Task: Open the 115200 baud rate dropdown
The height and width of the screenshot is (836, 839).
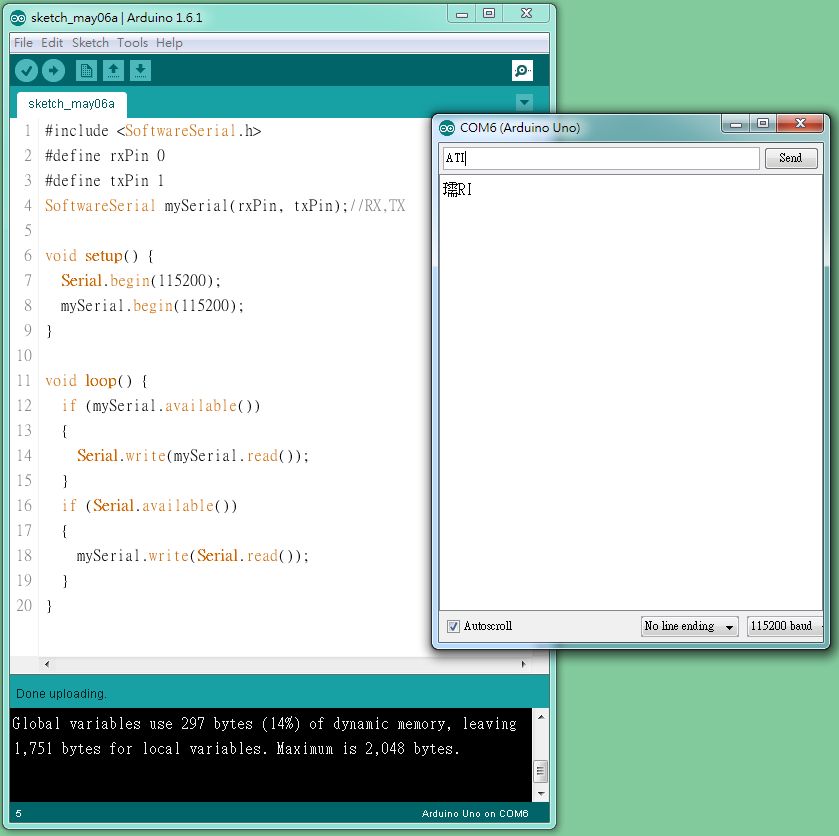Action: tap(785, 626)
